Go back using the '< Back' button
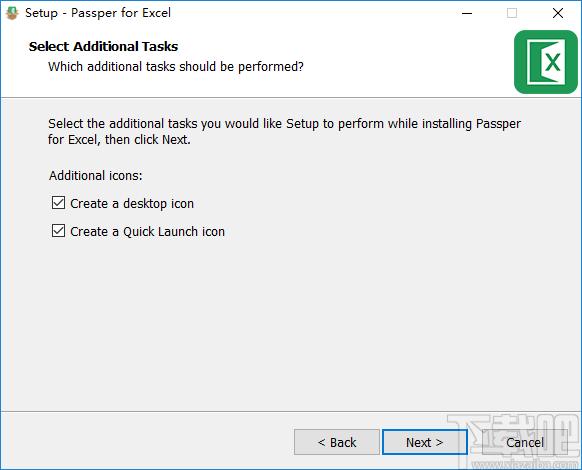The height and width of the screenshot is (470, 582). 337,442
